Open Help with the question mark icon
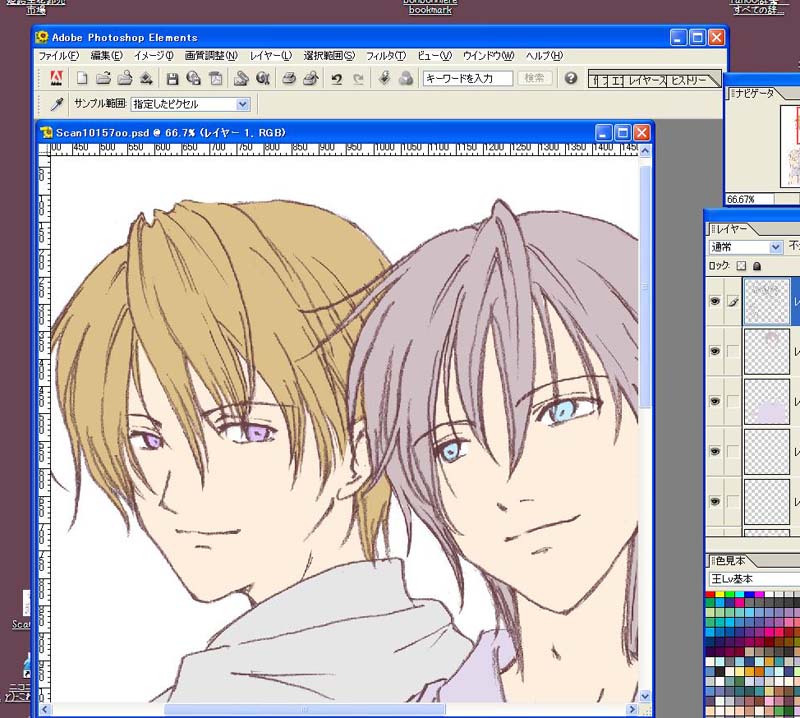Image resolution: width=800 pixels, height=718 pixels. pyautogui.click(x=571, y=78)
